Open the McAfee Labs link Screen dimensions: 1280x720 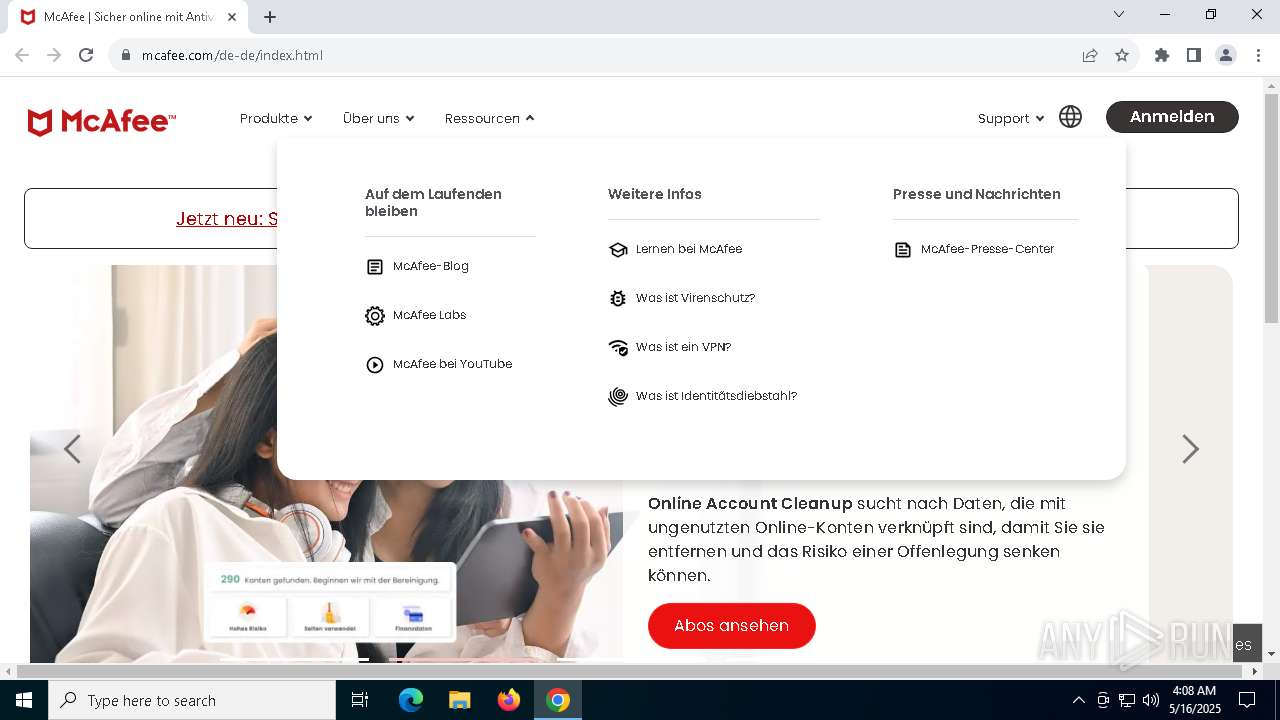pos(430,315)
